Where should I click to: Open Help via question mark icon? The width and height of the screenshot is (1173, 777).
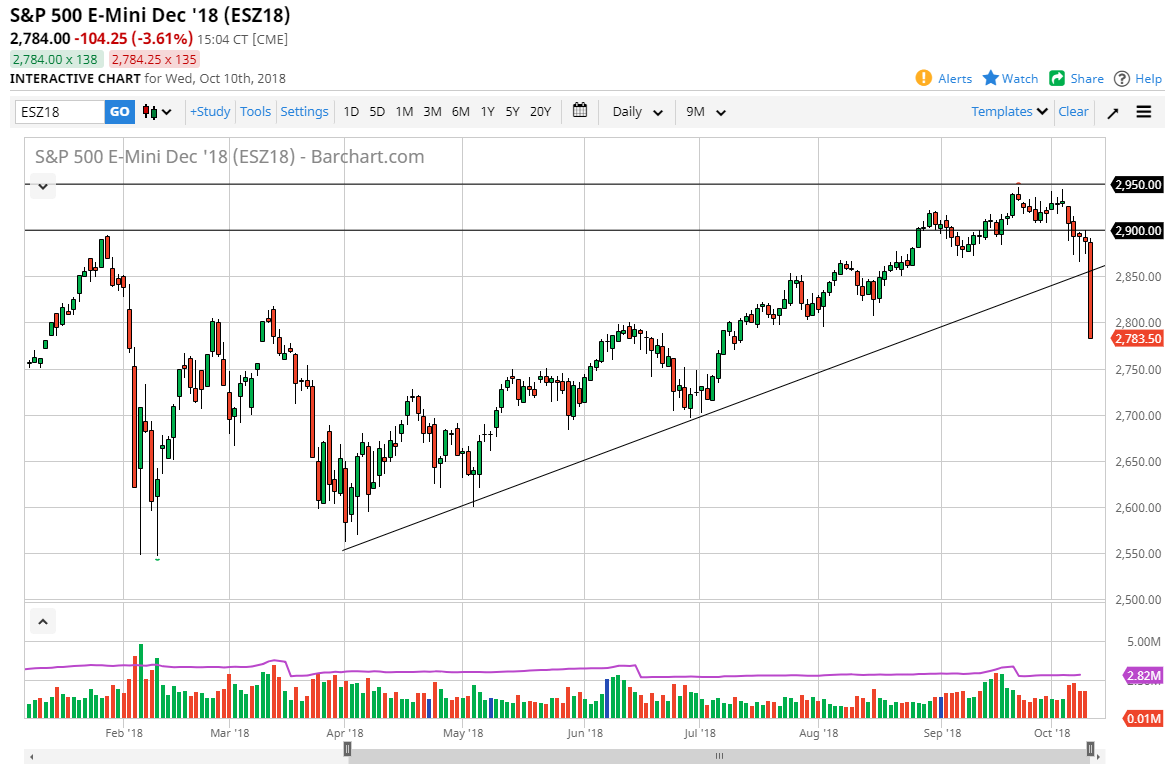(1122, 78)
